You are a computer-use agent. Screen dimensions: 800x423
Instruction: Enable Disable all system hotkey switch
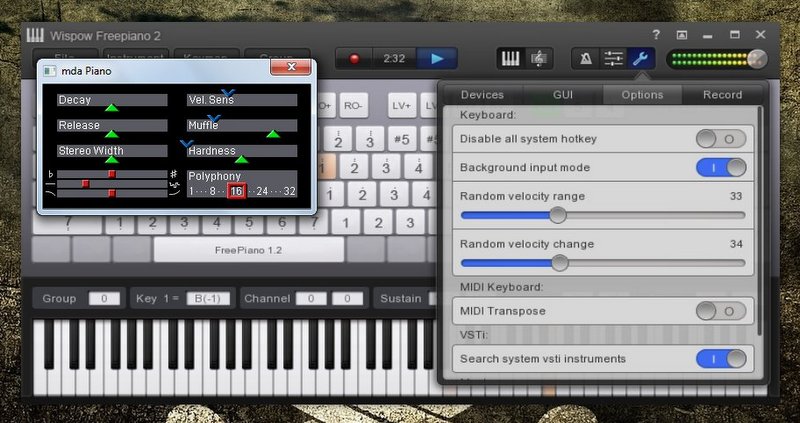click(x=721, y=139)
